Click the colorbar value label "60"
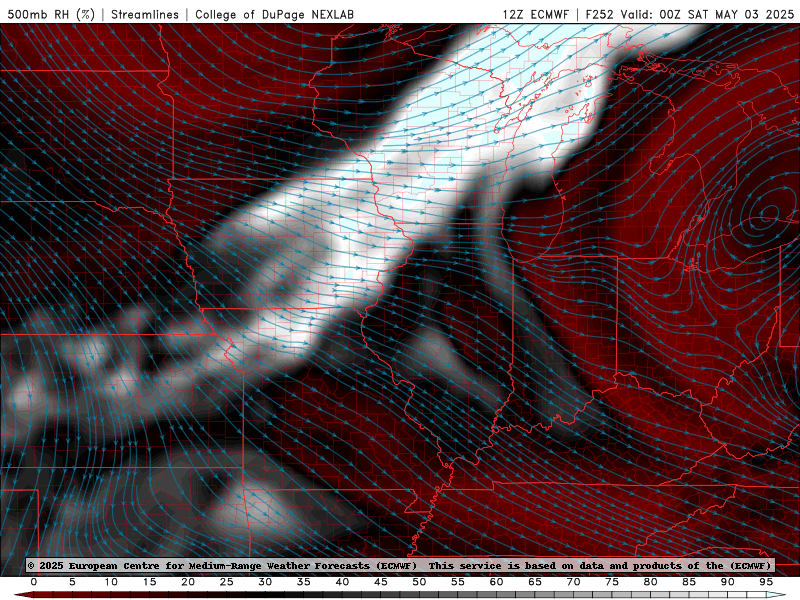Viewport: 800px width, 600px height. pos(496,582)
